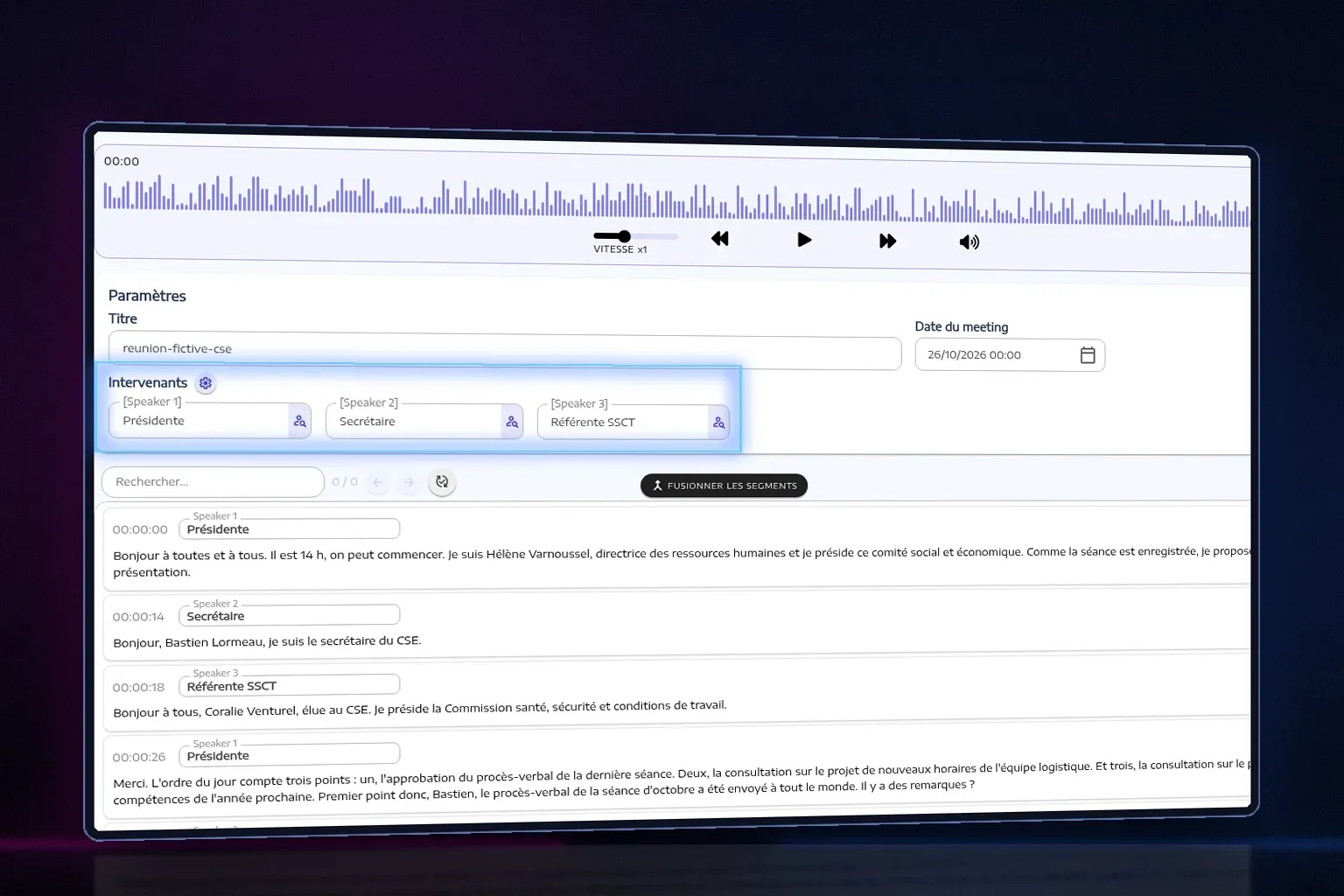Adjust the playback speed slider
This screenshot has height=896, width=1344.
click(x=635, y=236)
